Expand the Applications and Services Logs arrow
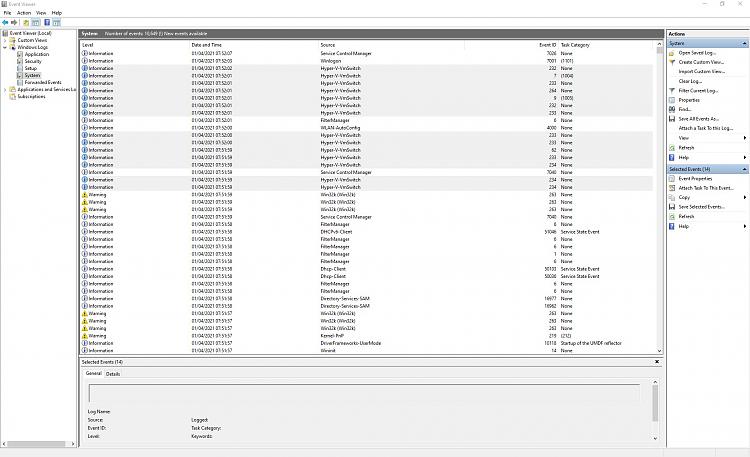Screen dimensions: 750x457 click(5, 89)
